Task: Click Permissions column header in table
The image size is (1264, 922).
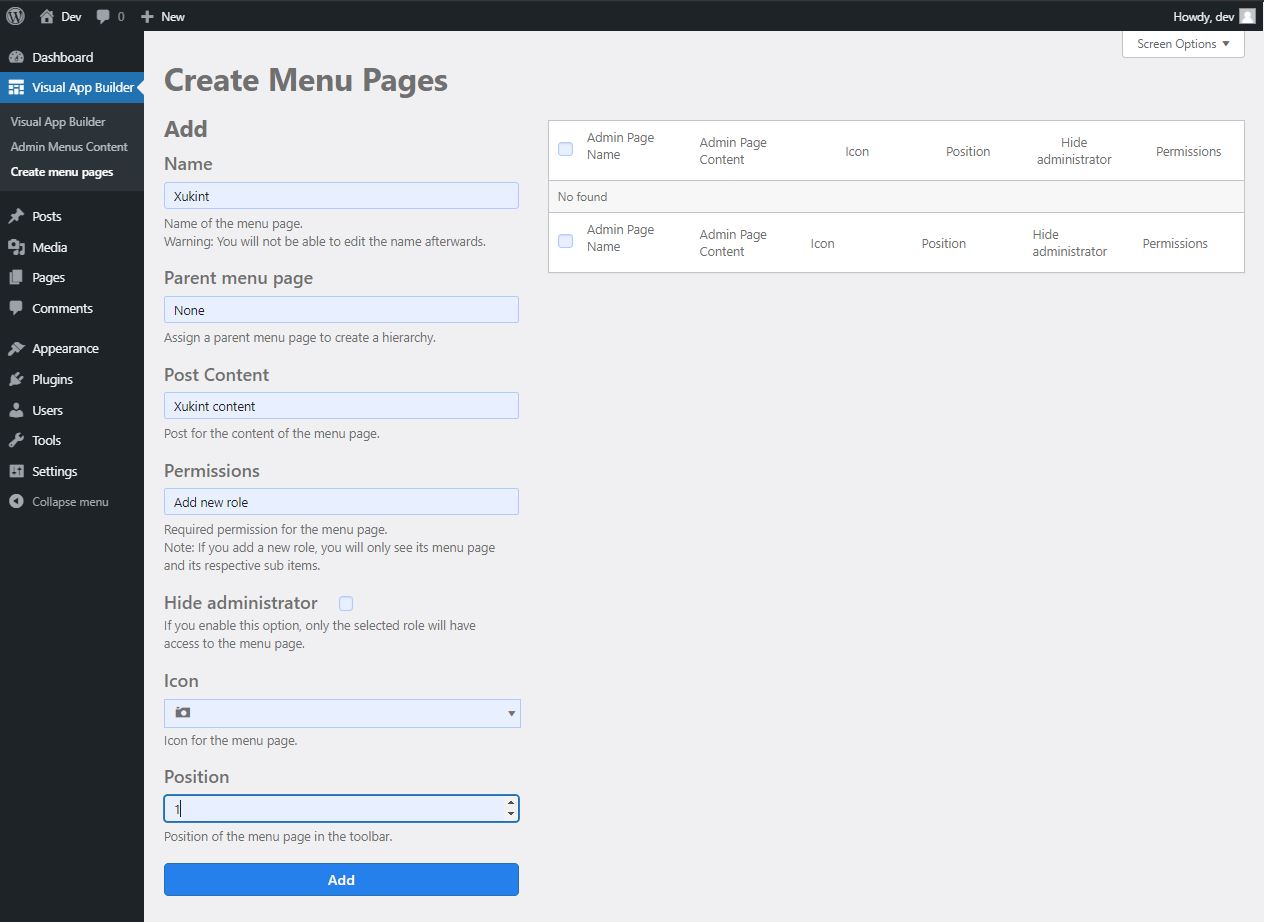Action: click(1188, 151)
